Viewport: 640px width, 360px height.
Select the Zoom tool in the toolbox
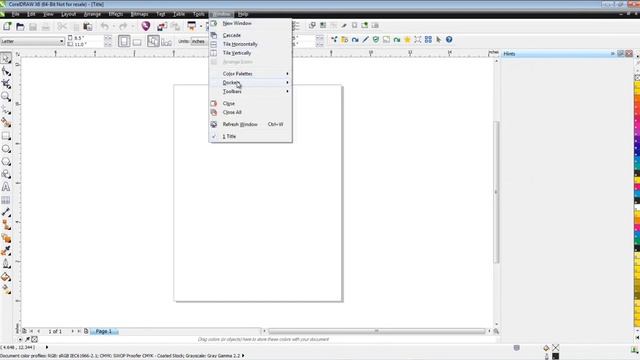pos(6,97)
